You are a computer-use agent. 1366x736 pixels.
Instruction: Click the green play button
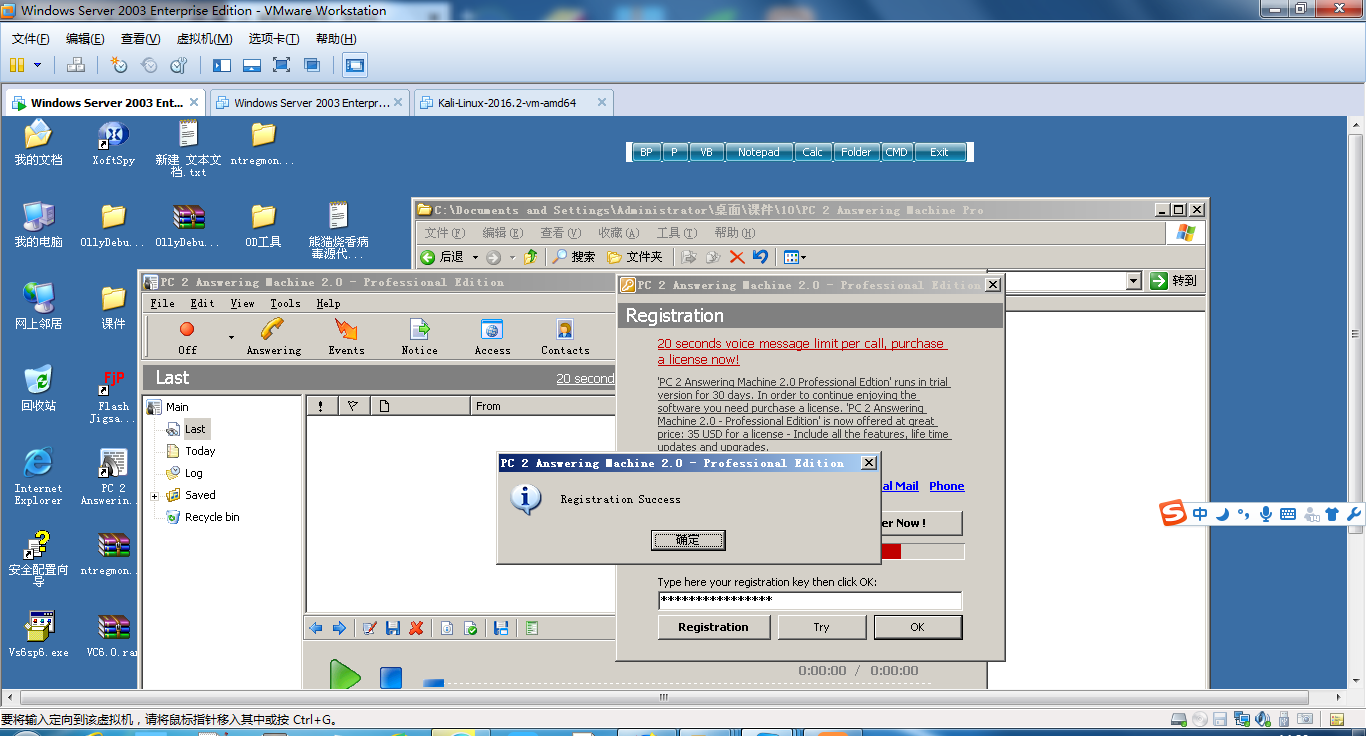(345, 675)
